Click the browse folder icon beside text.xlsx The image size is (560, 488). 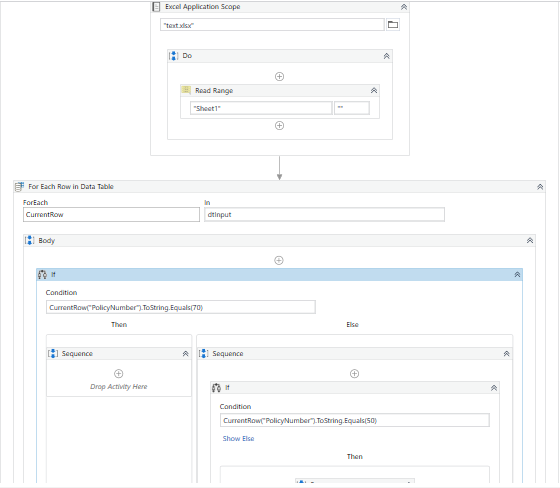pyautogui.click(x=393, y=25)
